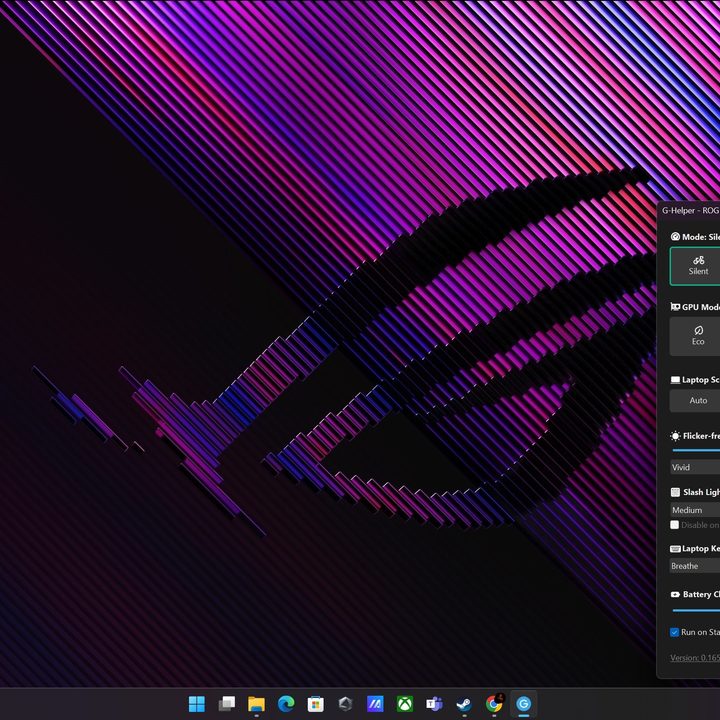The image size is (720, 720).
Task: Toggle the Disable on slash lighting checkbox
Action: [x=675, y=525]
